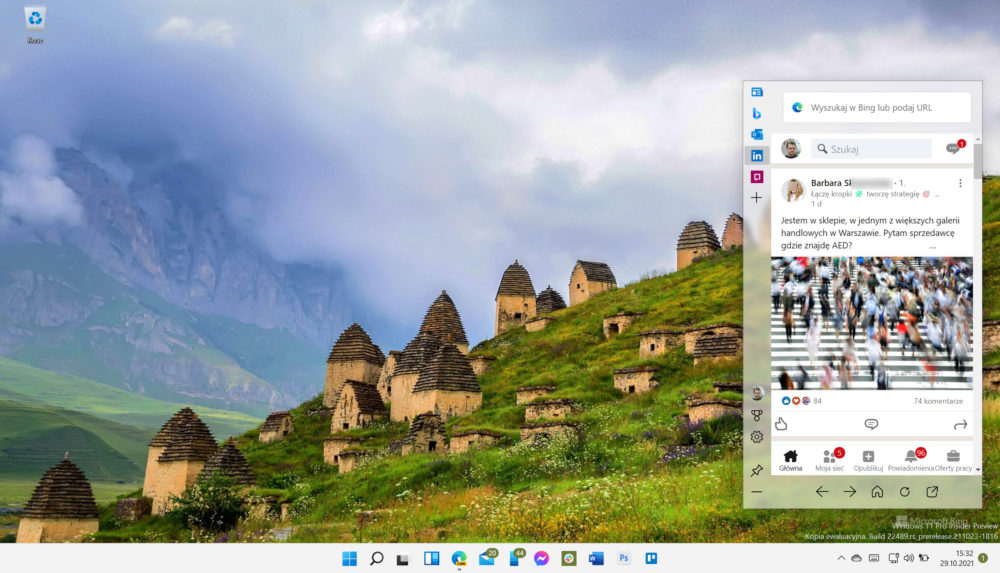Open network icon in system tray

coord(893,558)
